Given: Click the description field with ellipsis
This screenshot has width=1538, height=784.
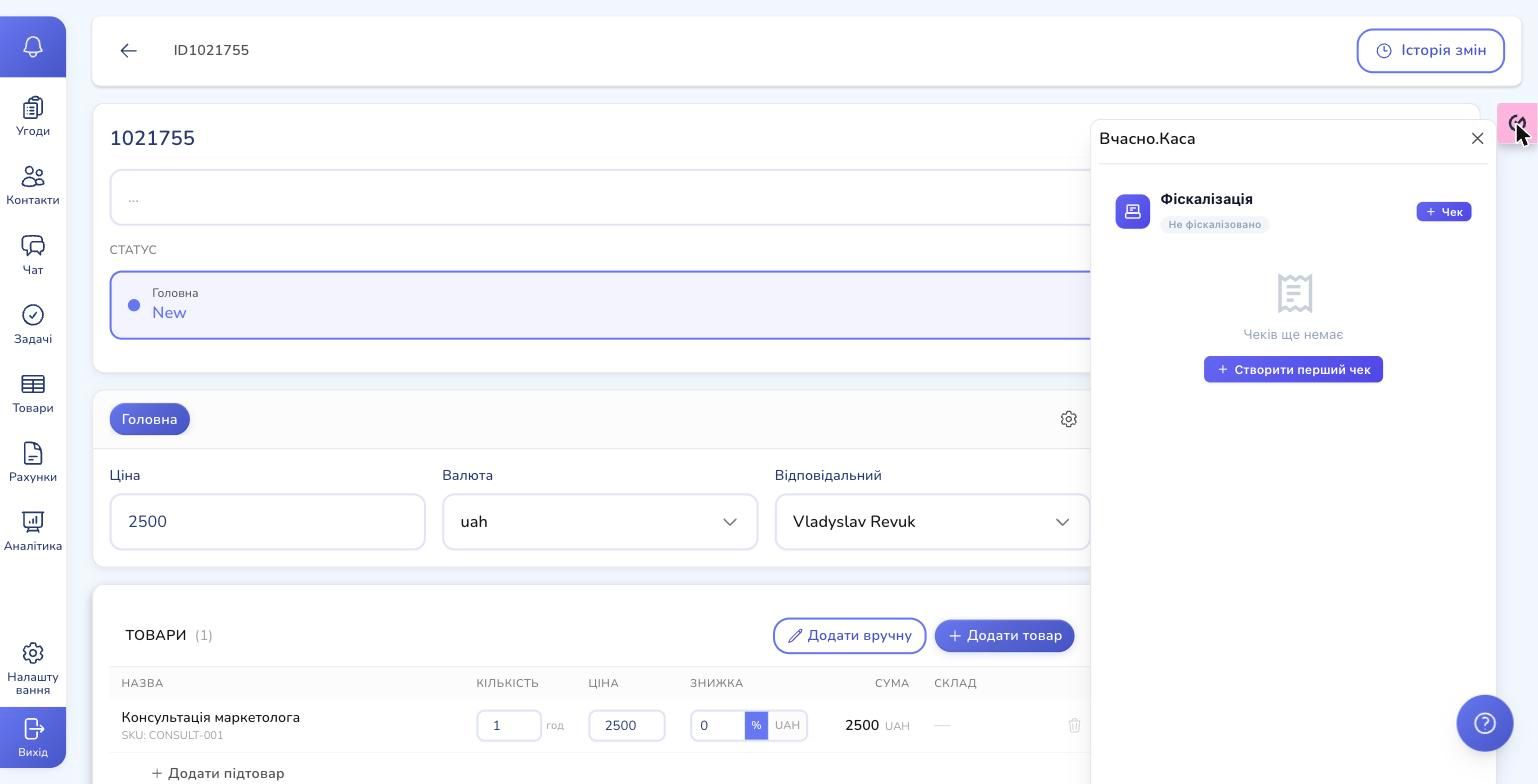Looking at the screenshot, I should (x=600, y=197).
